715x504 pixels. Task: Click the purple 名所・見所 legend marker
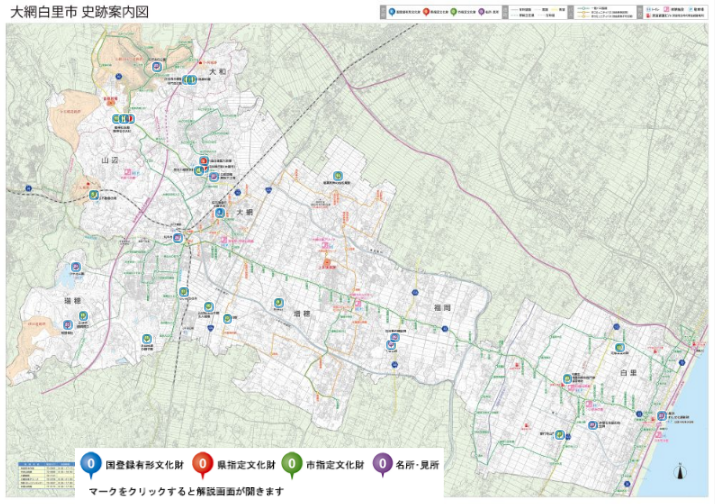click(381, 464)
